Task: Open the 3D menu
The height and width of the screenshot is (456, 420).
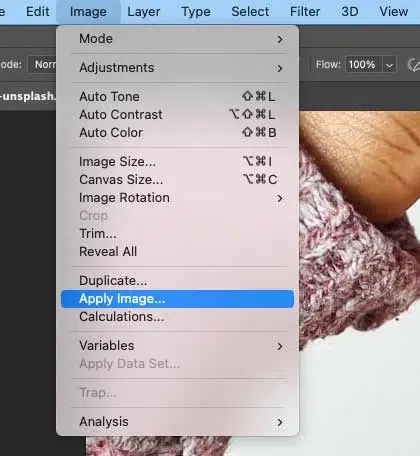Action: 350,12
